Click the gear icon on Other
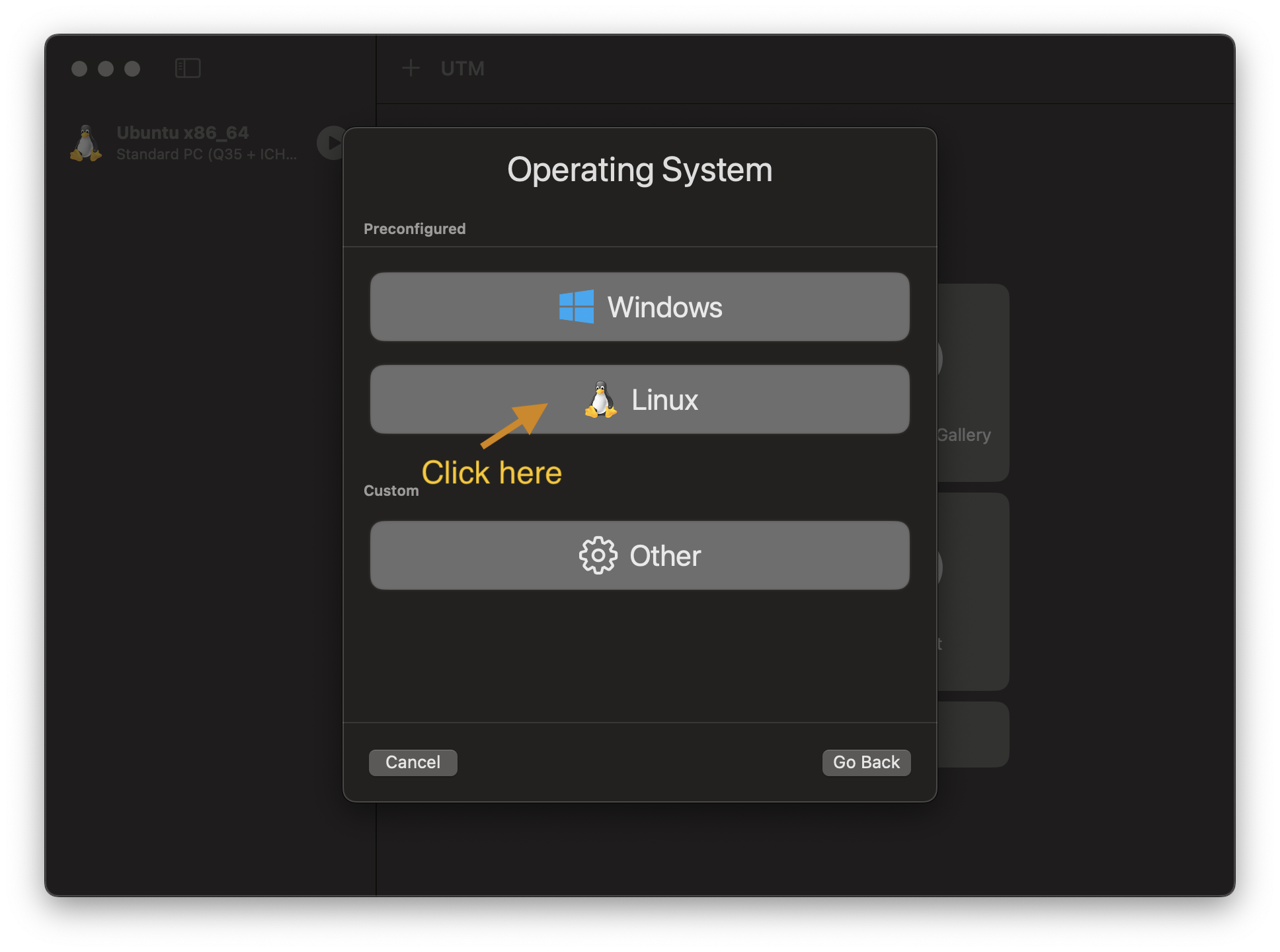Viewport: 1280px width, 952px height. click(x=598, y=555)
